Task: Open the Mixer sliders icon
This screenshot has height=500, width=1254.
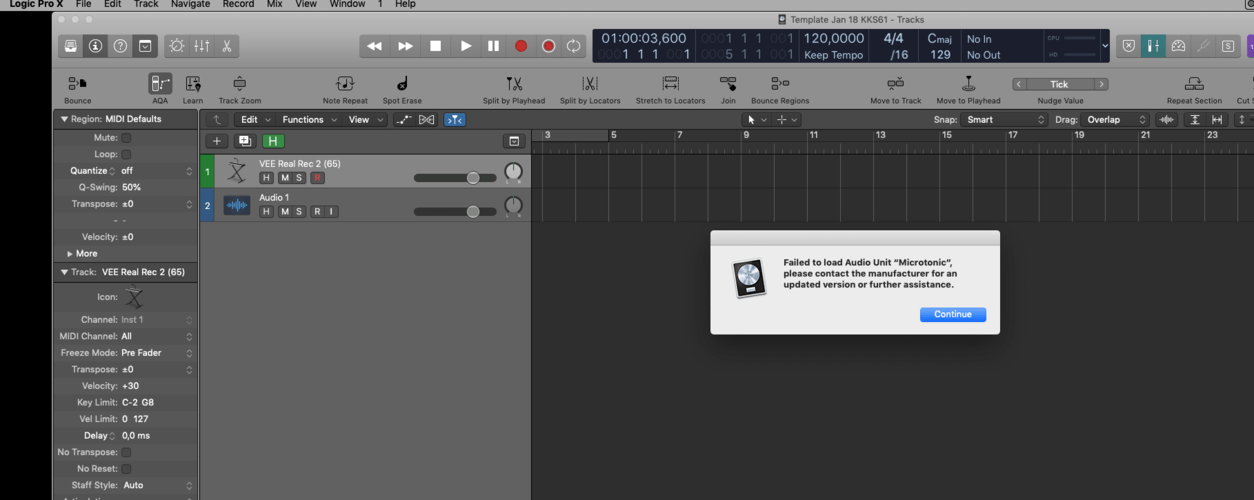Action: tap(202, 46)
